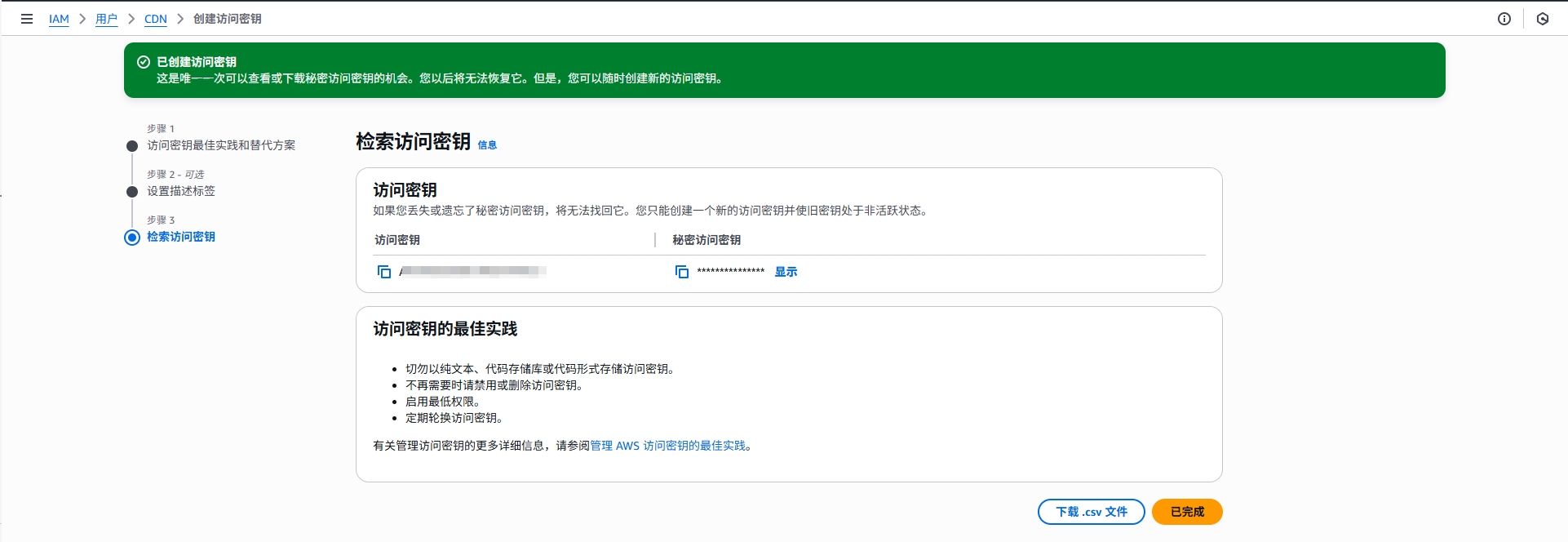
Task: Click the 秘密访问密钥 column header
Action: 706,240
